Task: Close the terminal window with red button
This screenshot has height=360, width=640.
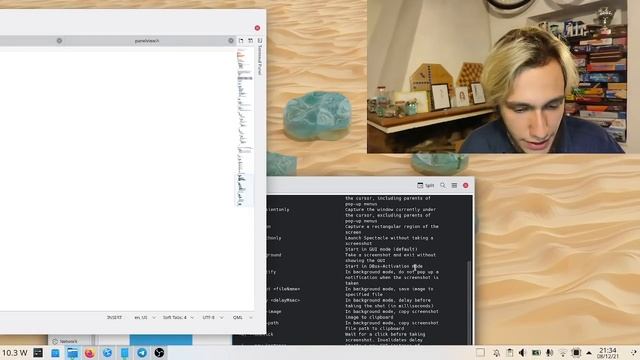Action: [466, 186]
